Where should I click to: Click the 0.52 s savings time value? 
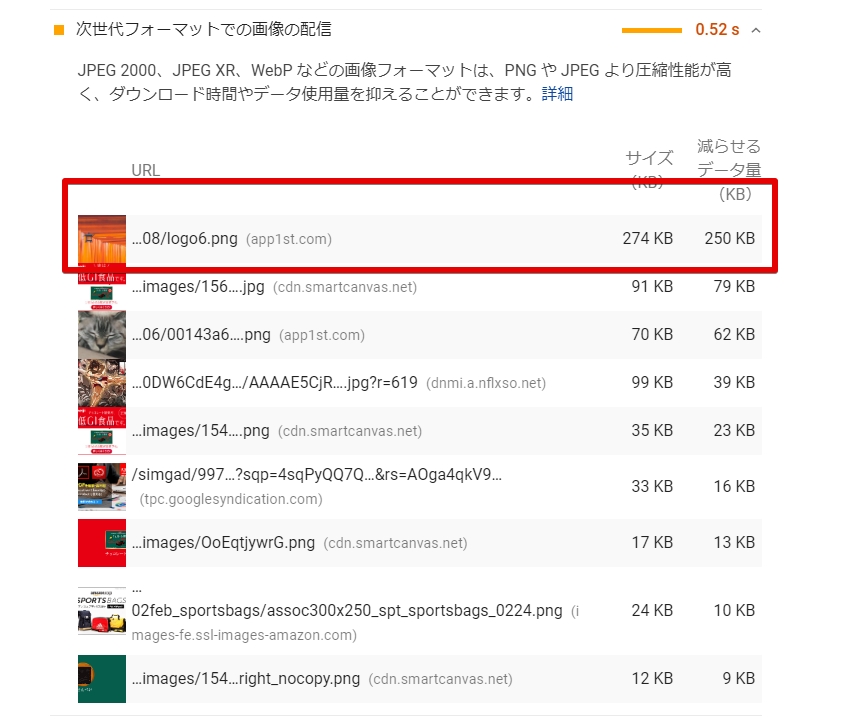point(717,29)
